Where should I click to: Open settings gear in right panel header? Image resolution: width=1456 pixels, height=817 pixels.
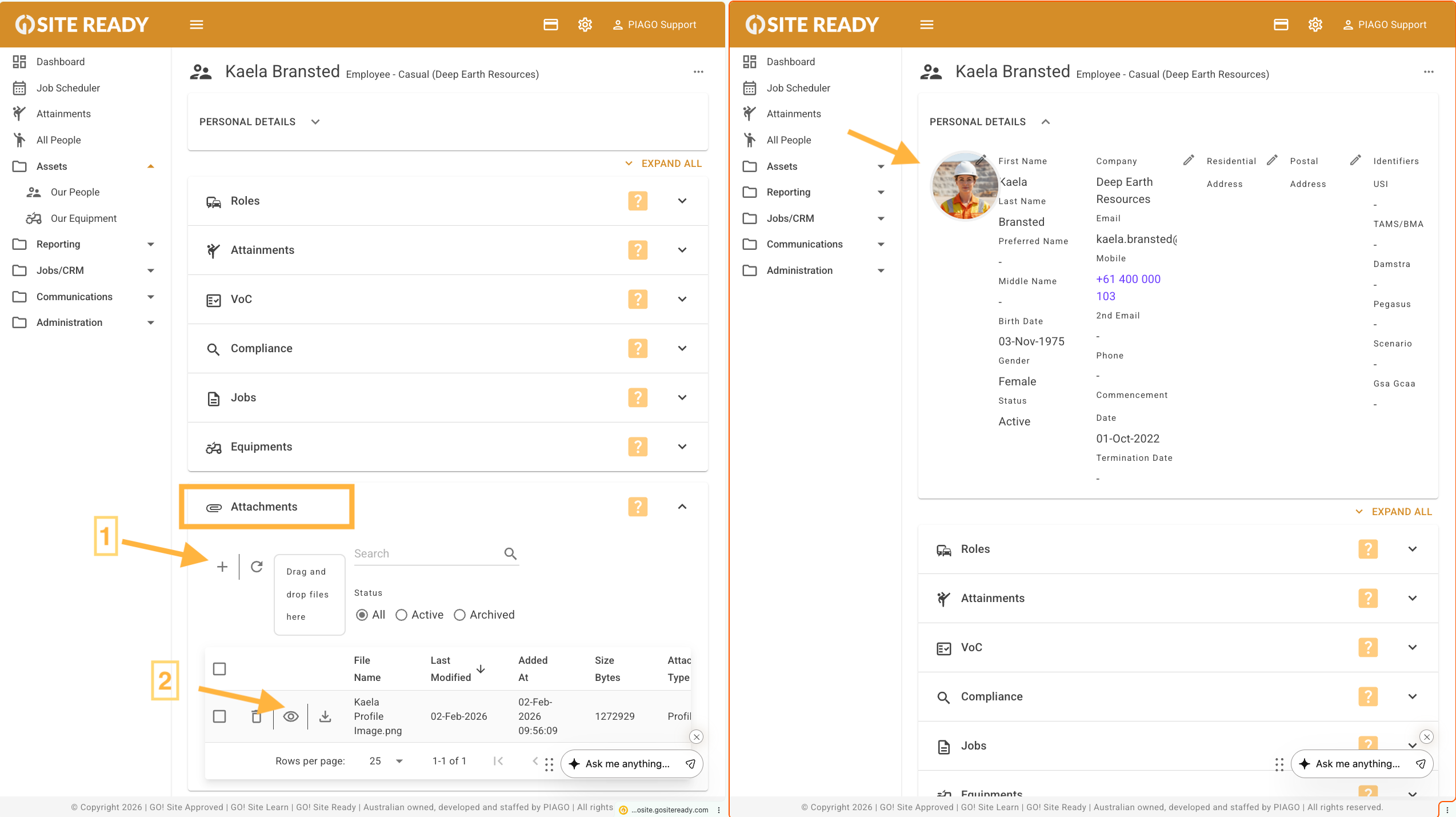(x=1315, y=25)
